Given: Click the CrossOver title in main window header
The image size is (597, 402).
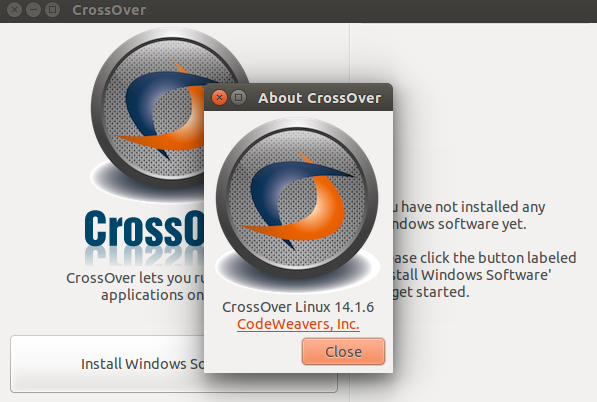Looking at the screenshot, I should [109, 10].
